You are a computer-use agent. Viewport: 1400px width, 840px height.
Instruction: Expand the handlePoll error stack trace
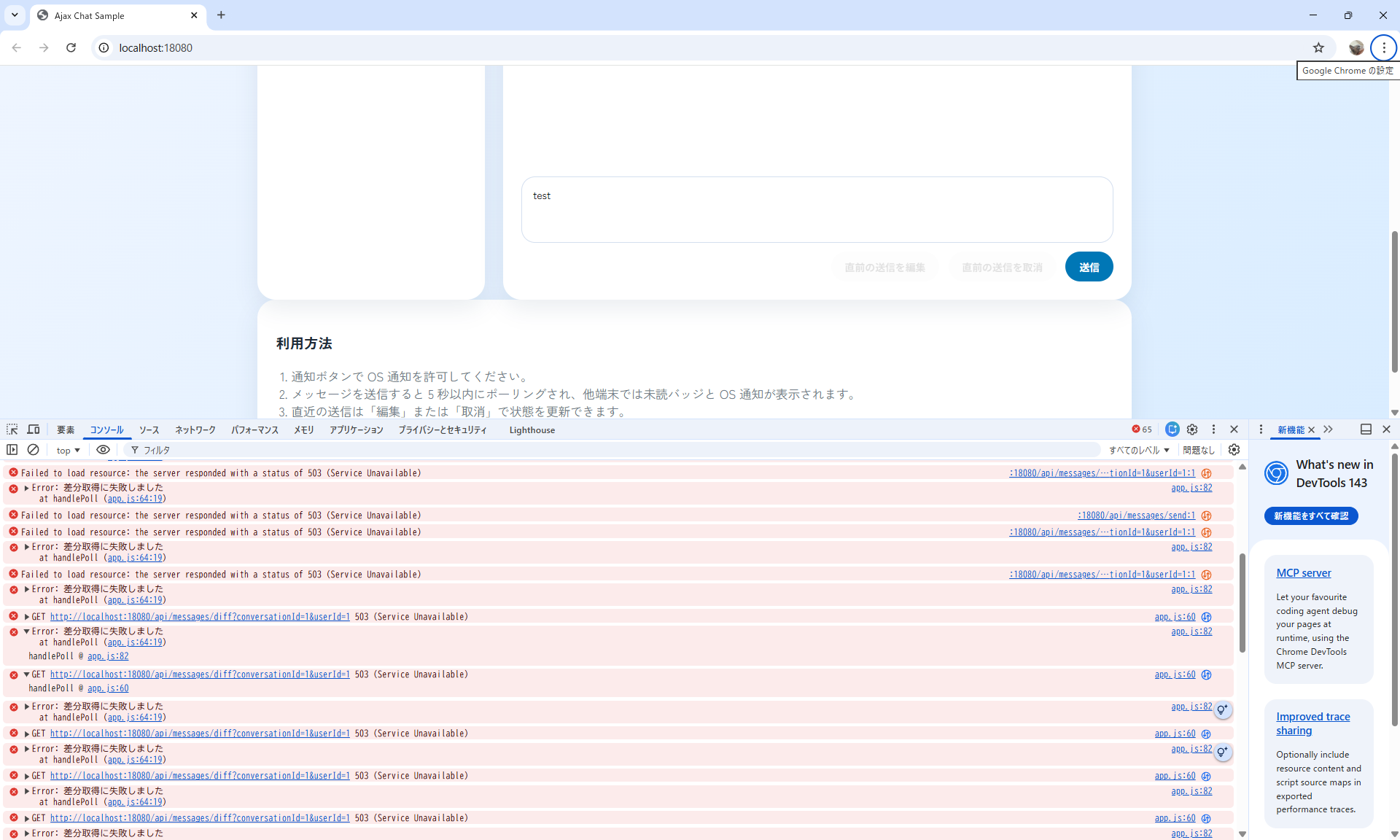pos(27,487)
